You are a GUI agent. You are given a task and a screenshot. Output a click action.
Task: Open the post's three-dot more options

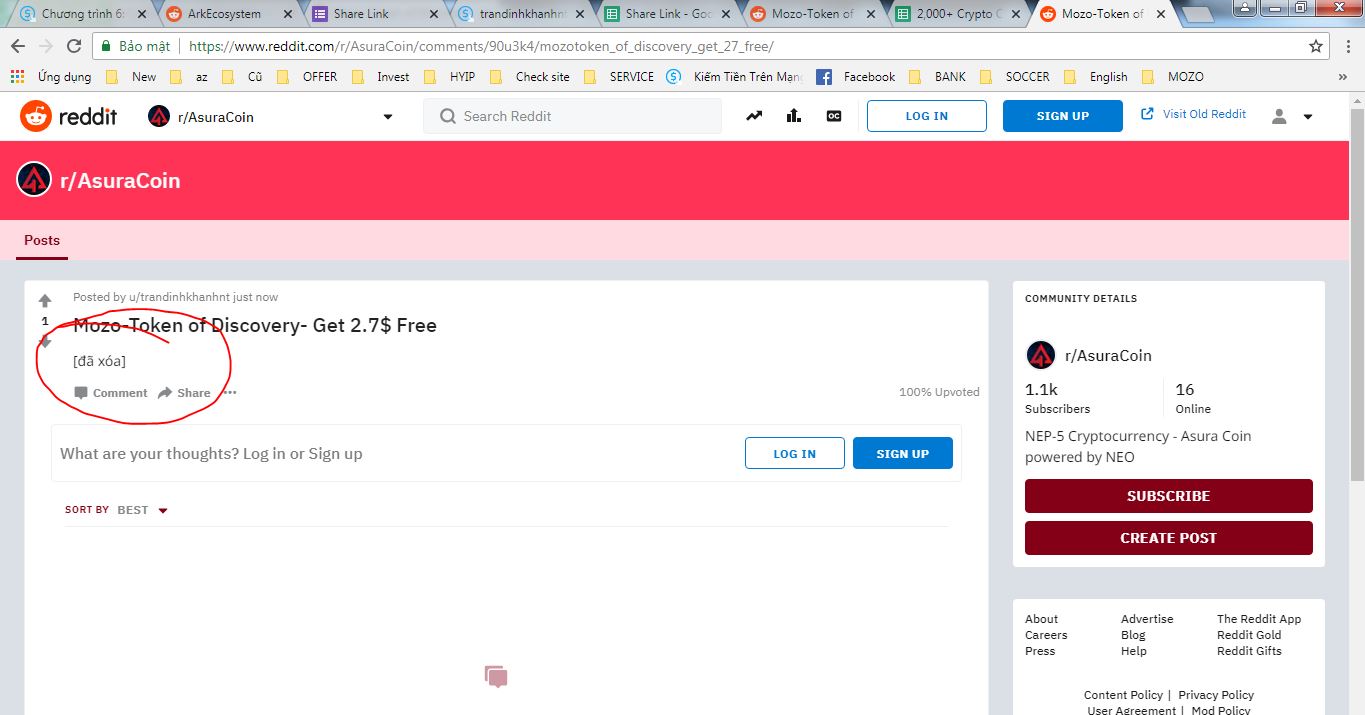coord(230,393)
